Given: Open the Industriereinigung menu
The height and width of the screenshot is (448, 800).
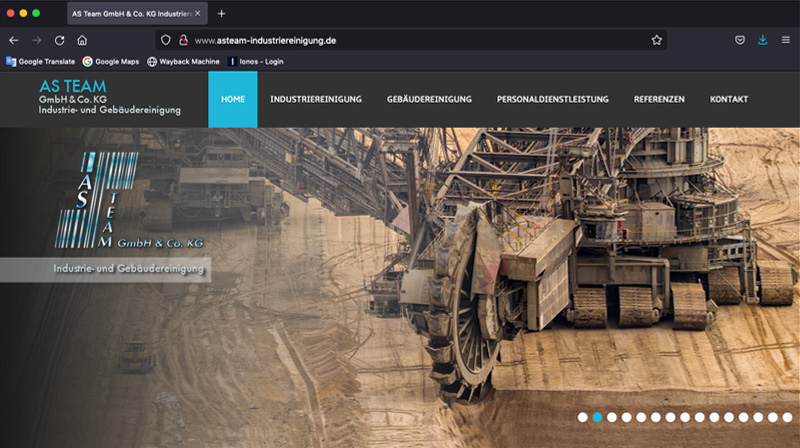Looking at the screenshot, I should point(316,99).
